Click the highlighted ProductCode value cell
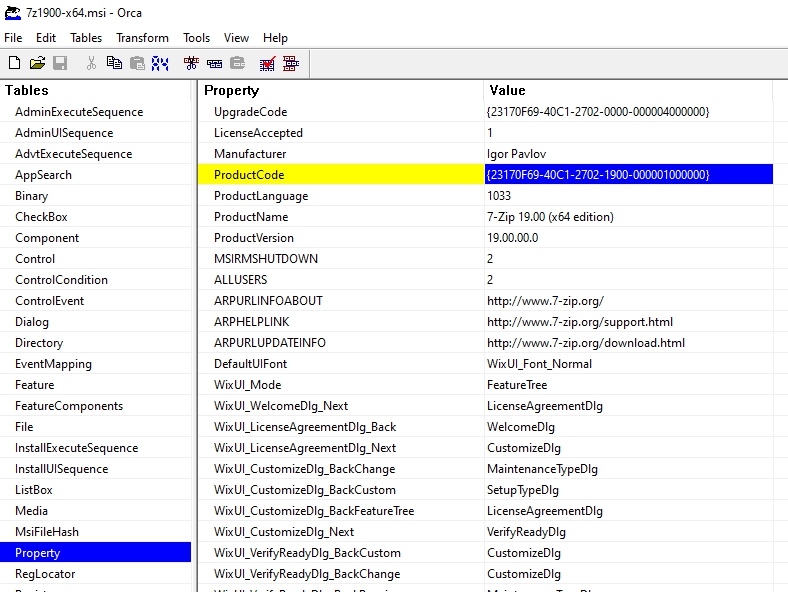This screenshot has height=592, width=788. click(x=598, y=175)
